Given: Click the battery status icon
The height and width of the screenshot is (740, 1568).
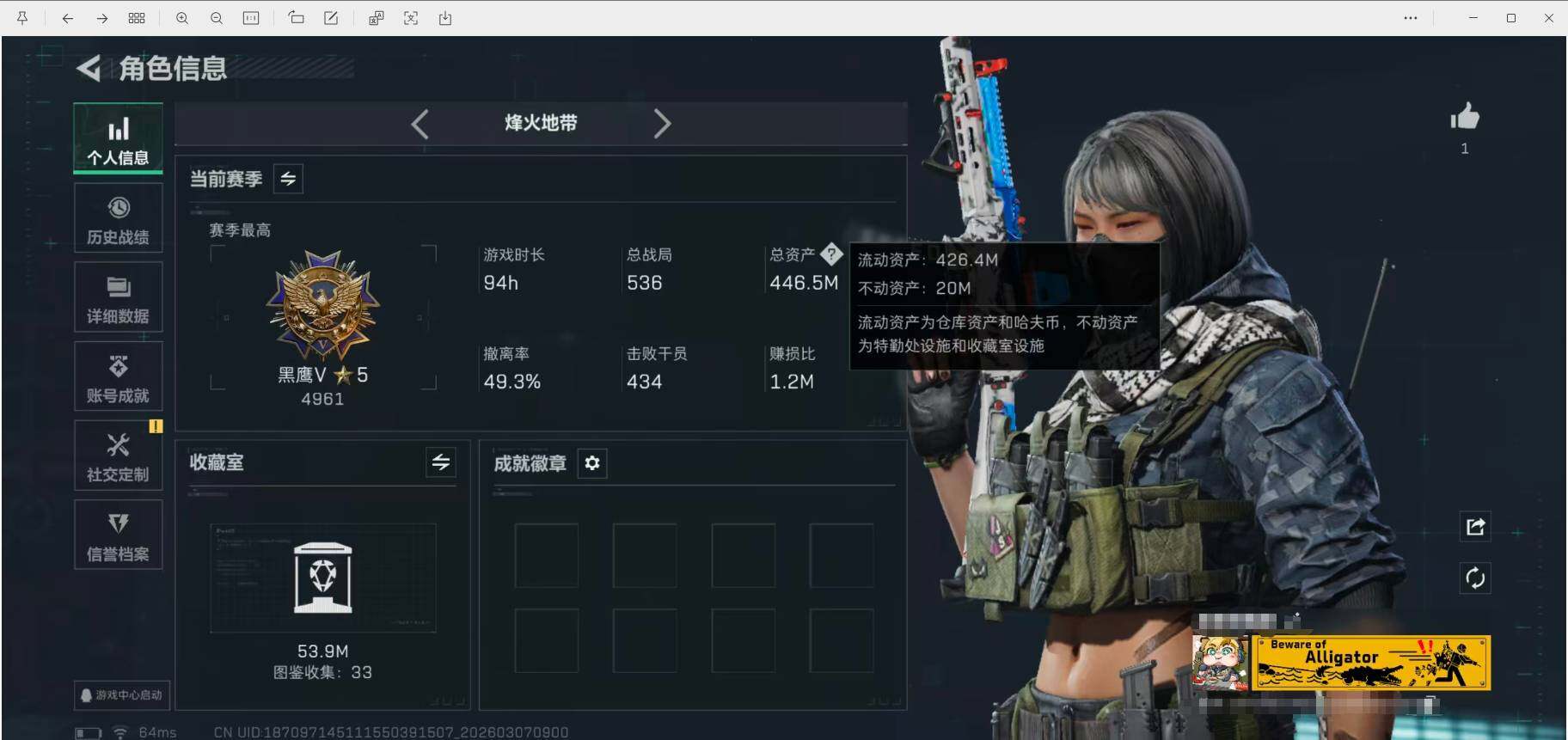Looking at the screenshot, I should [88, 733].
